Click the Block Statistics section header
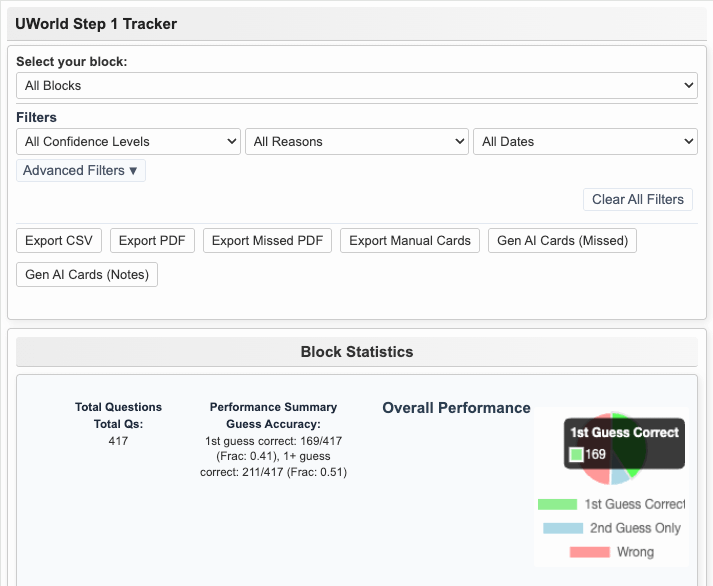Image resolution: width=713 pixels, height=586 pixels. tap(356, 352)
